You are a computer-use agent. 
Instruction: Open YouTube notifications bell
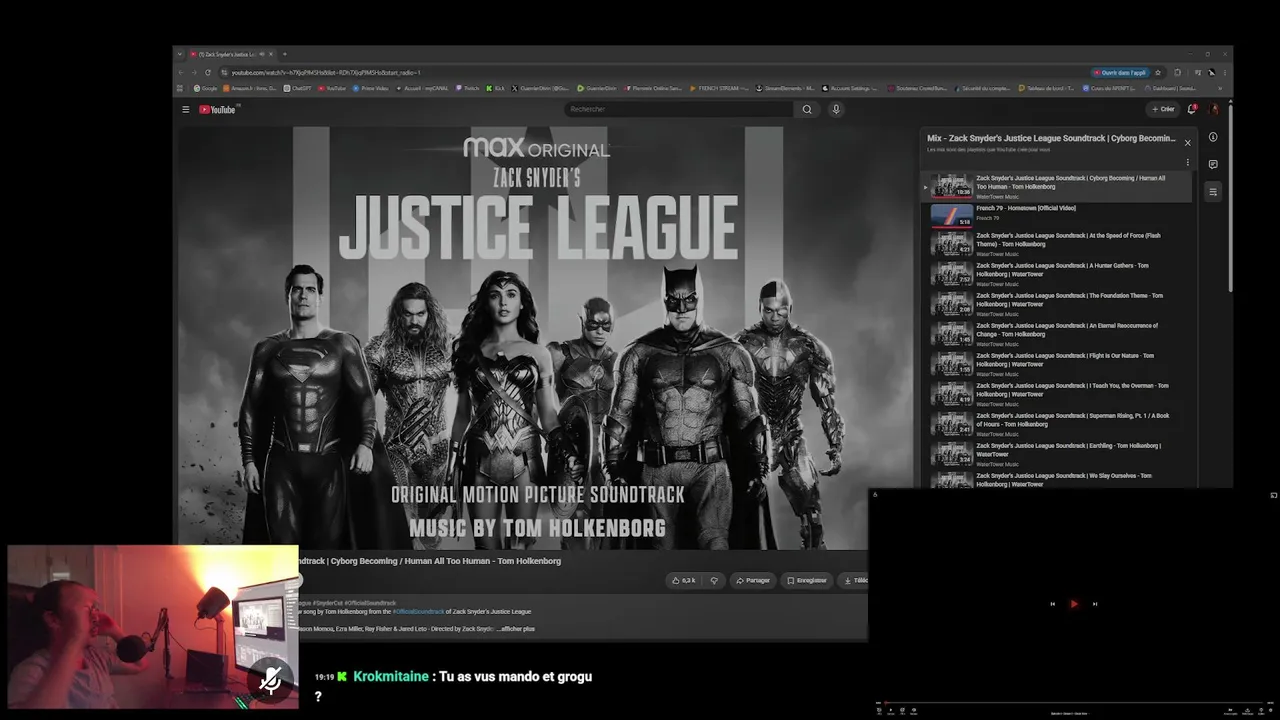(x=1191, y=109)
